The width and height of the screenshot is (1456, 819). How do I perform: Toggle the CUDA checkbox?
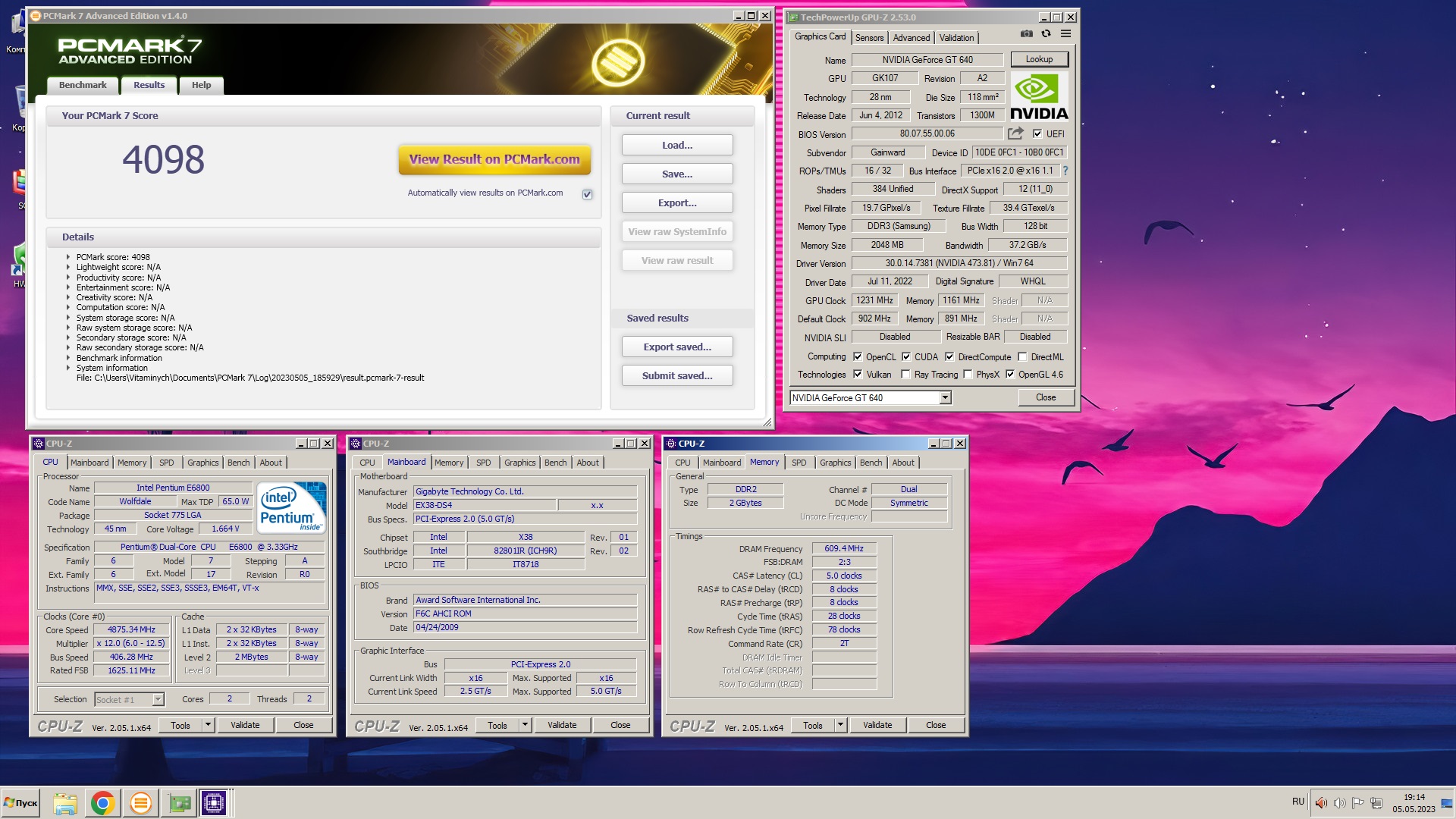(906, 356)
